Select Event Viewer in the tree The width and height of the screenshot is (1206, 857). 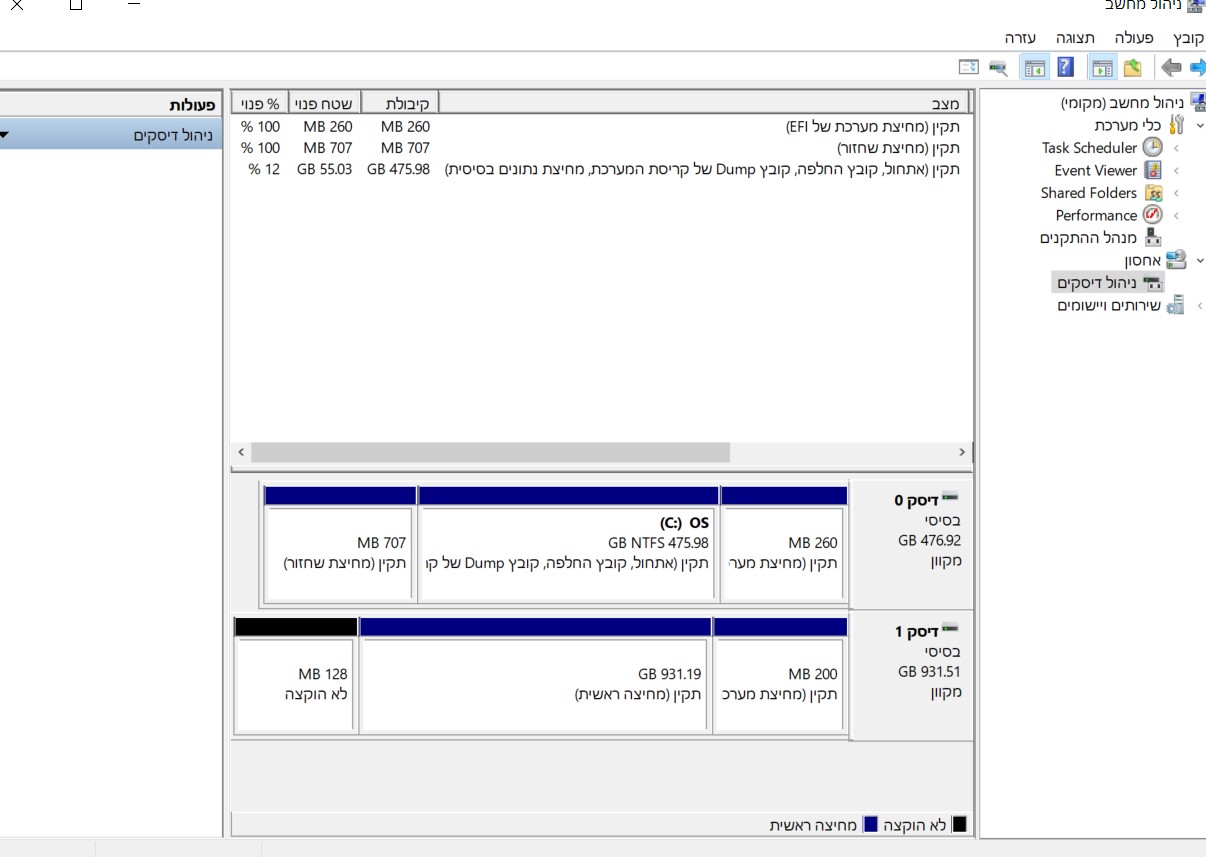(x=1095, y=171)
